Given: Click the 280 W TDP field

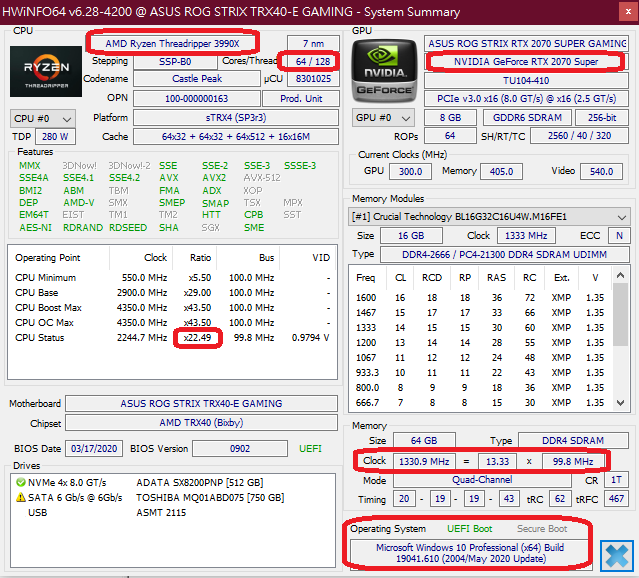Looking at the screenshot, I should tap(55, 137).
